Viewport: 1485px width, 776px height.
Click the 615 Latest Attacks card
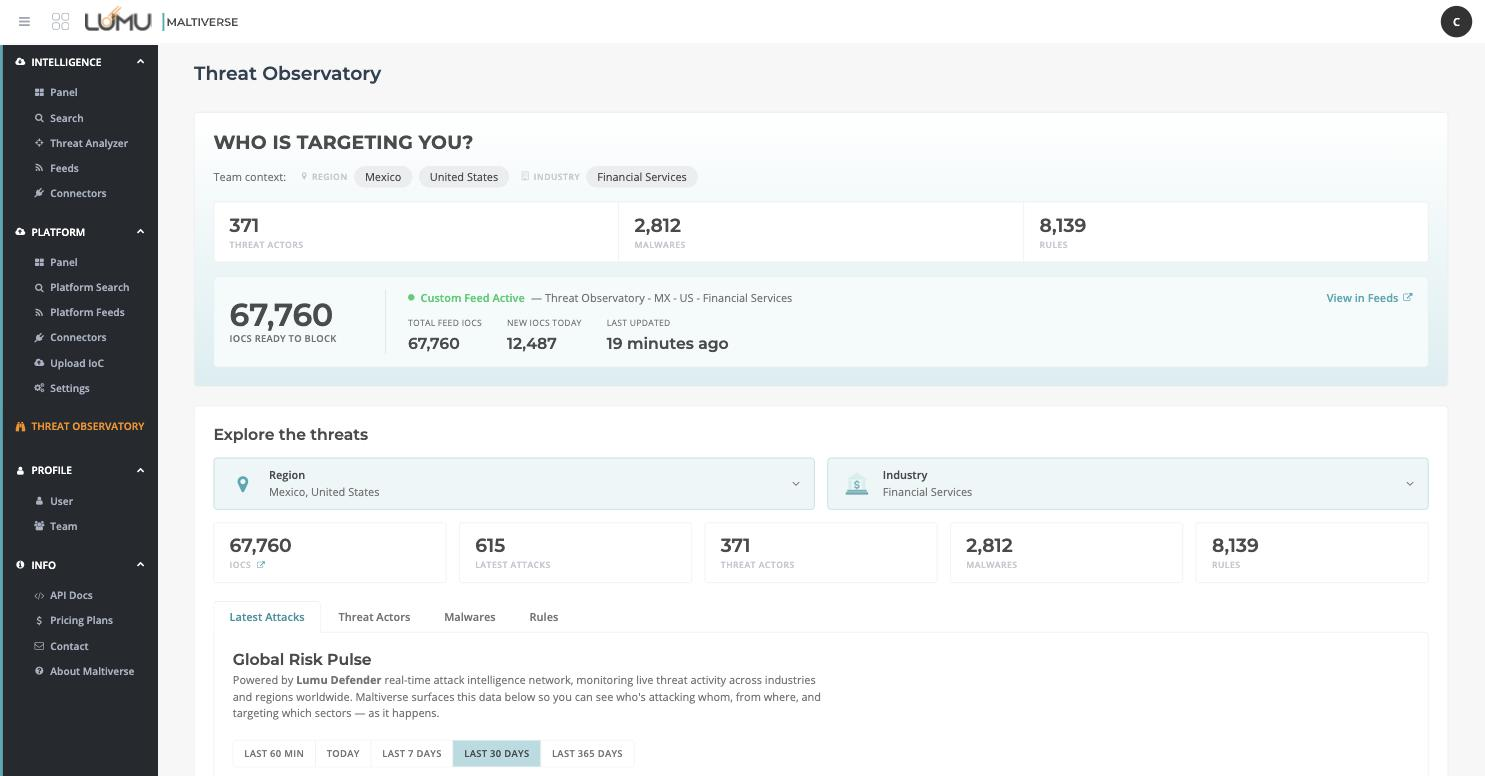[575, 552]
